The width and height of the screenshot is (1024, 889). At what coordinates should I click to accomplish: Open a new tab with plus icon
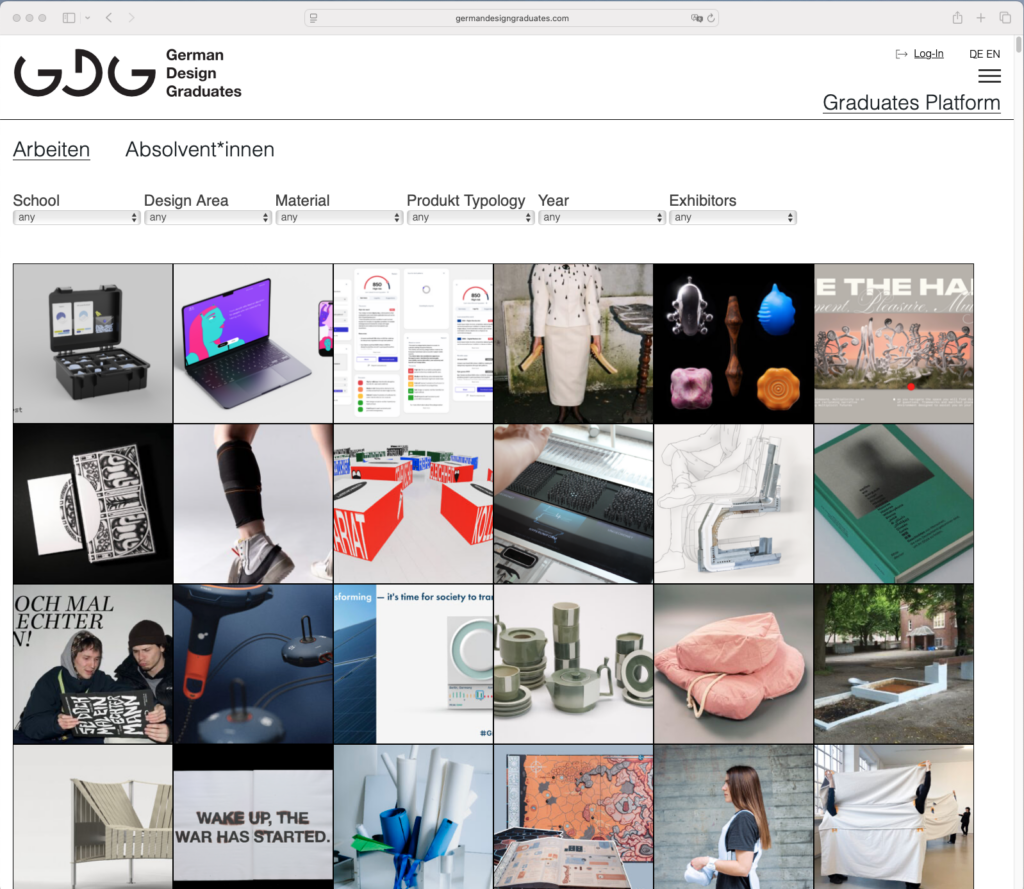point(981,18)
